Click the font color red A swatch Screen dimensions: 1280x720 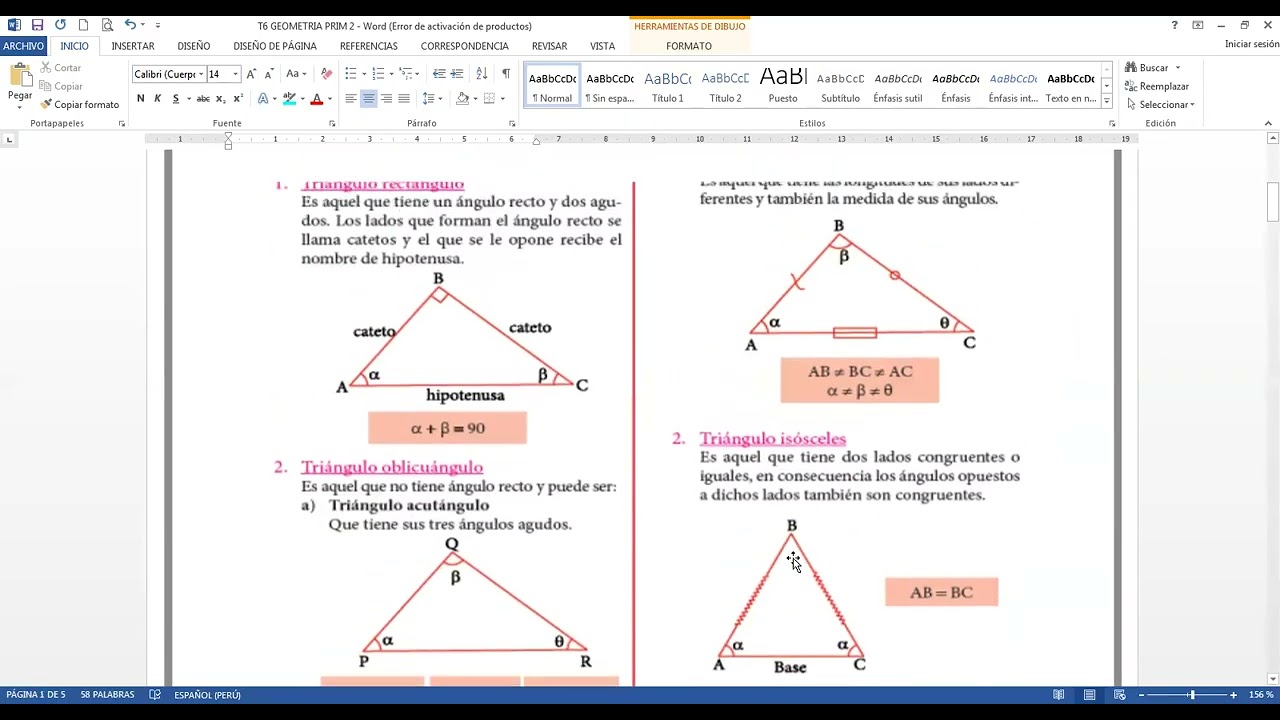(317, 98)
